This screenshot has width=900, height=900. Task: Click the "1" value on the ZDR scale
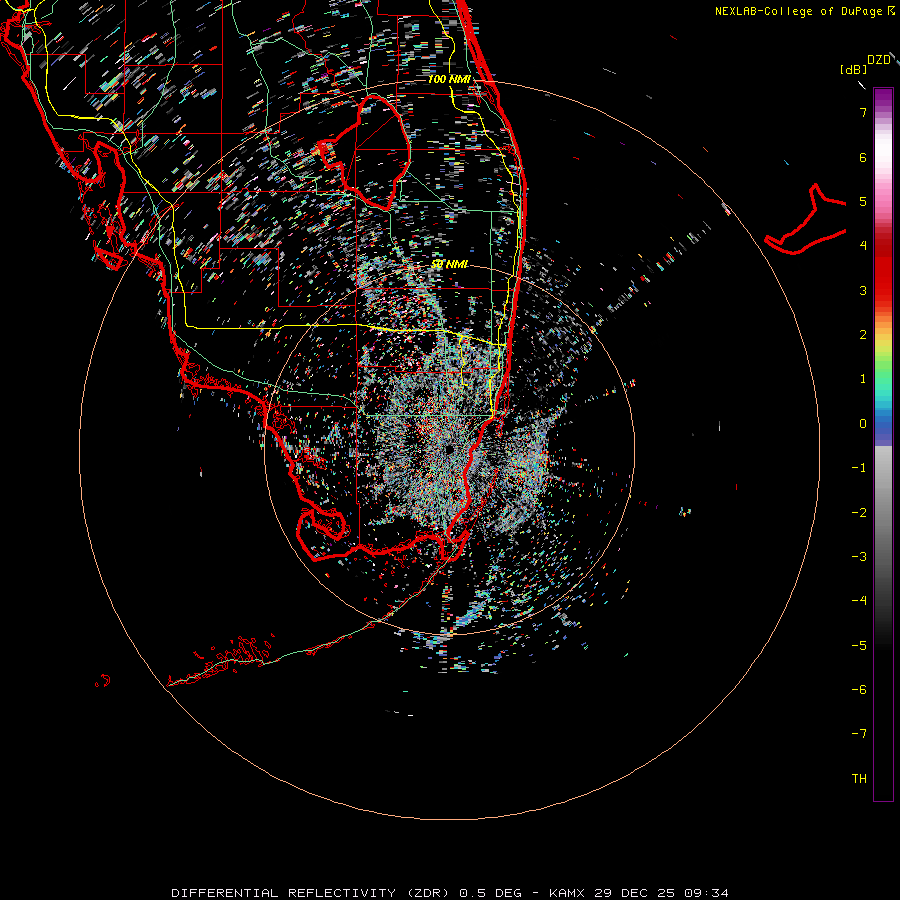click(x=863, y=379)
